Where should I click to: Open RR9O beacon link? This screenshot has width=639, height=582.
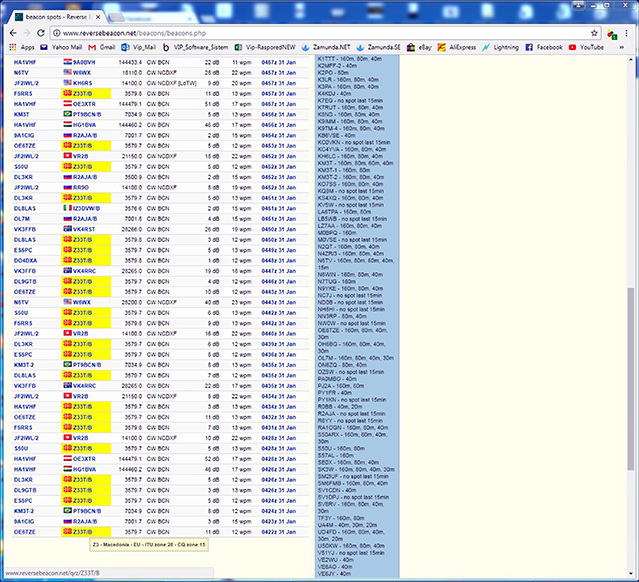click(x=81, y=187)
